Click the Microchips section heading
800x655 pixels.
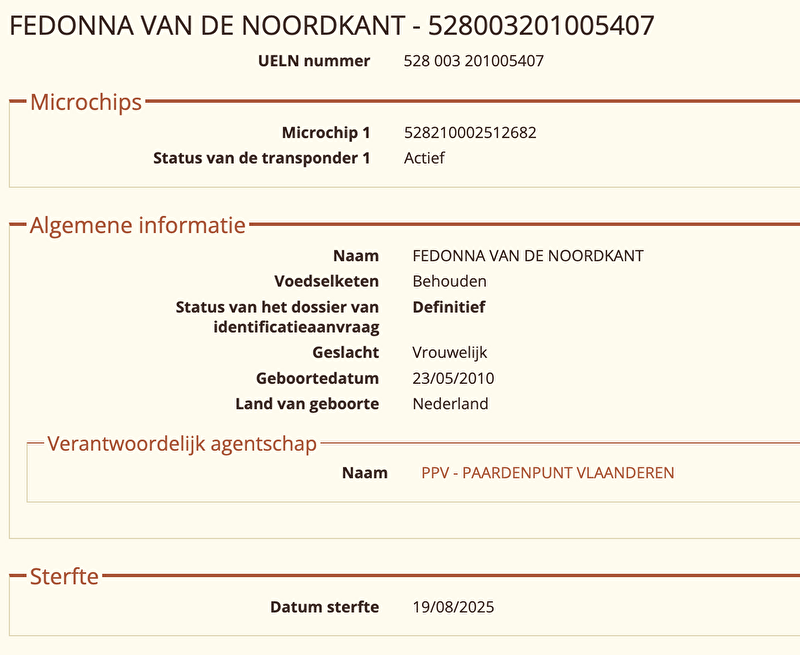[x=86, y=102]
